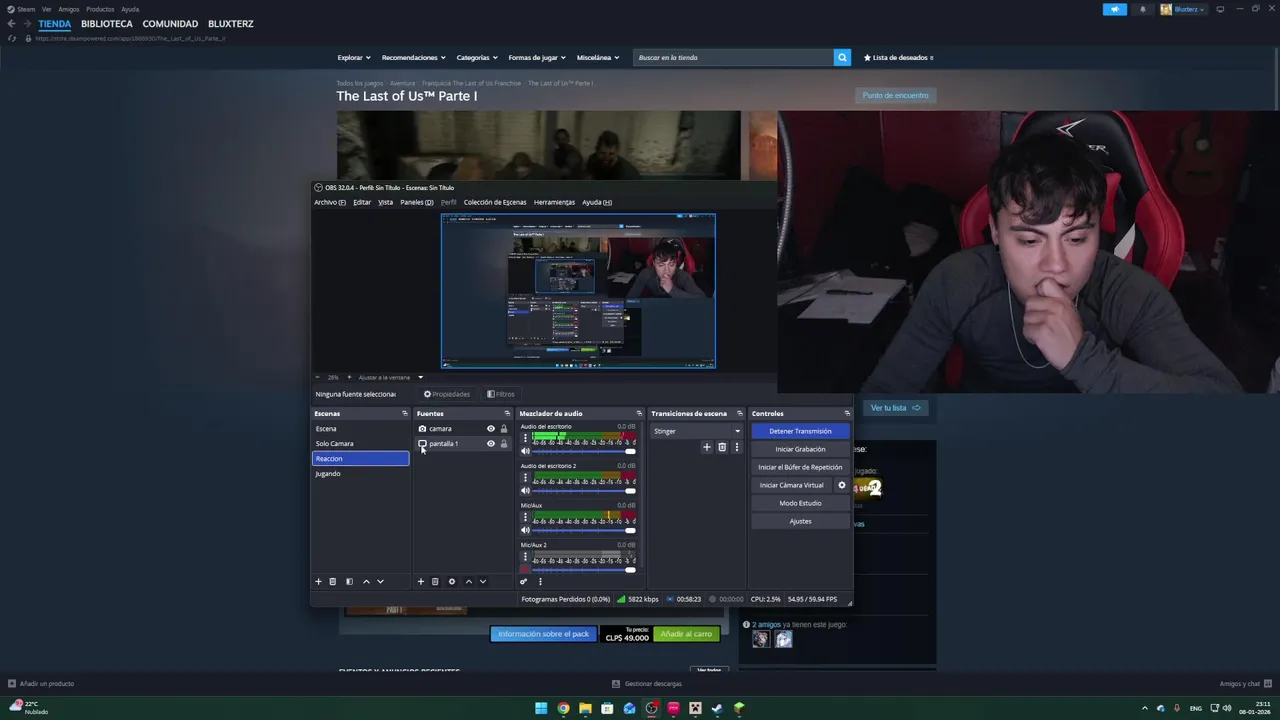
Task: Mute Audio del escritorio speaker
Action: [525, 451]
